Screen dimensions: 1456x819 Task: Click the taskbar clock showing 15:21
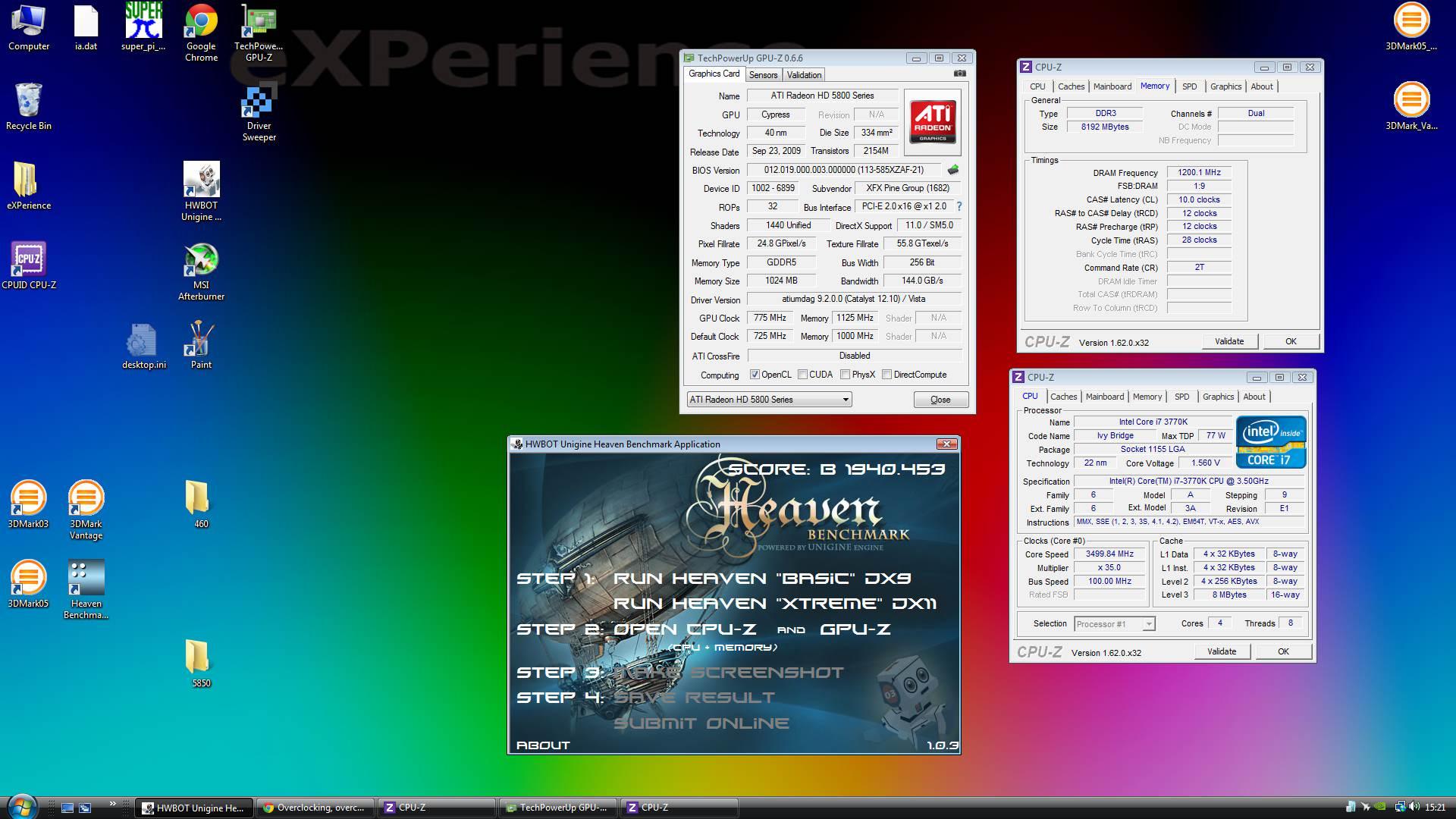pos(1435,808)
